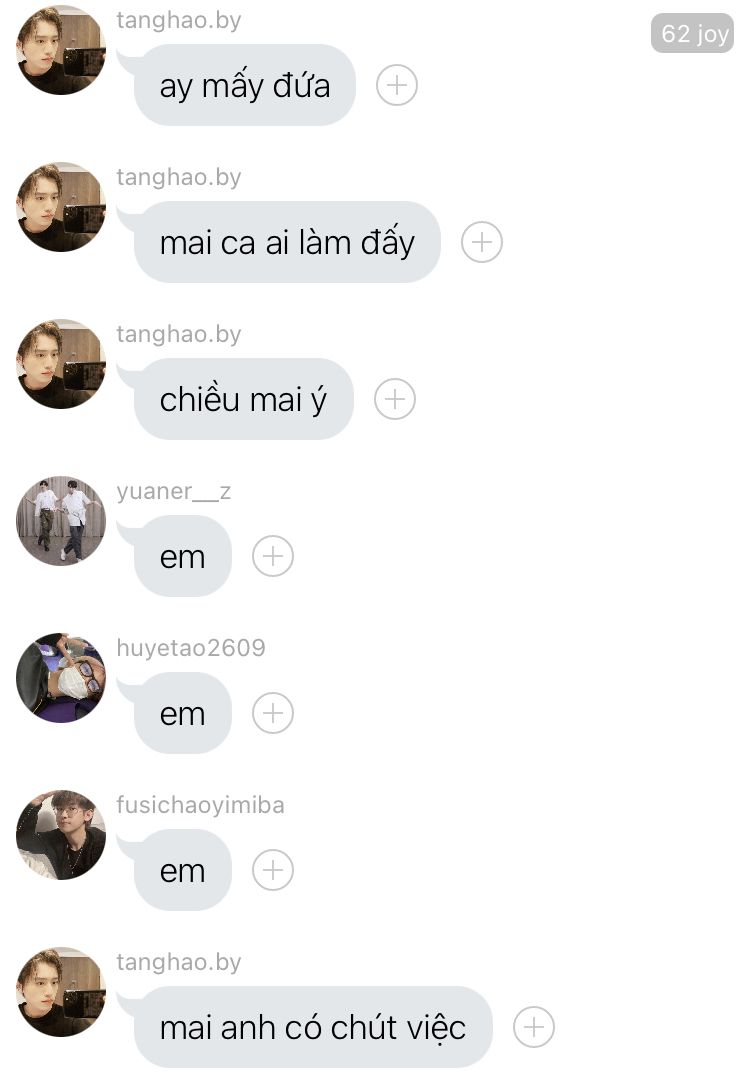
Task: Tap the huyetao2609 username
Action: 191,648
